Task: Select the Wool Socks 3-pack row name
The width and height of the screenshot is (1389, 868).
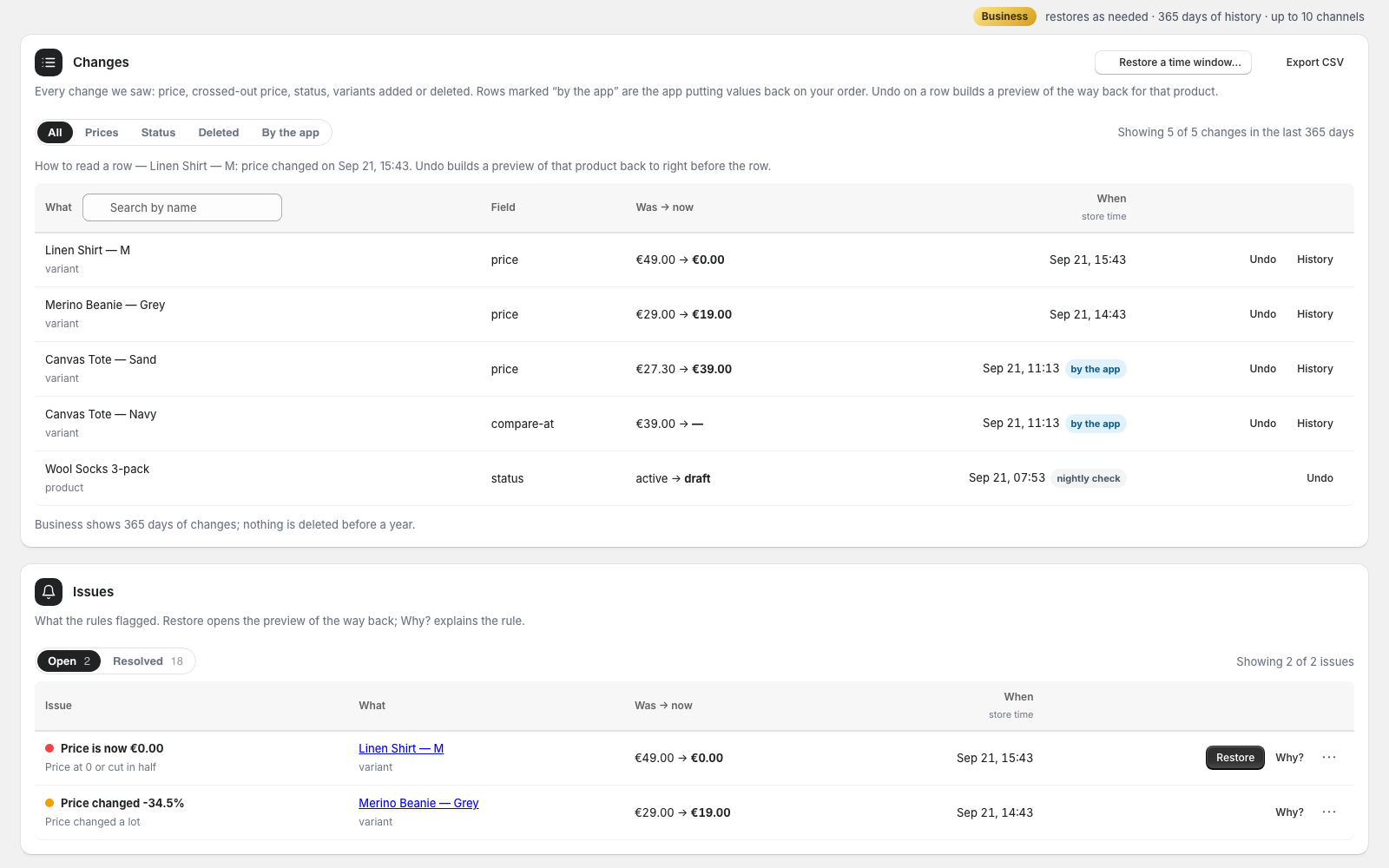Action: pos(97,469)
